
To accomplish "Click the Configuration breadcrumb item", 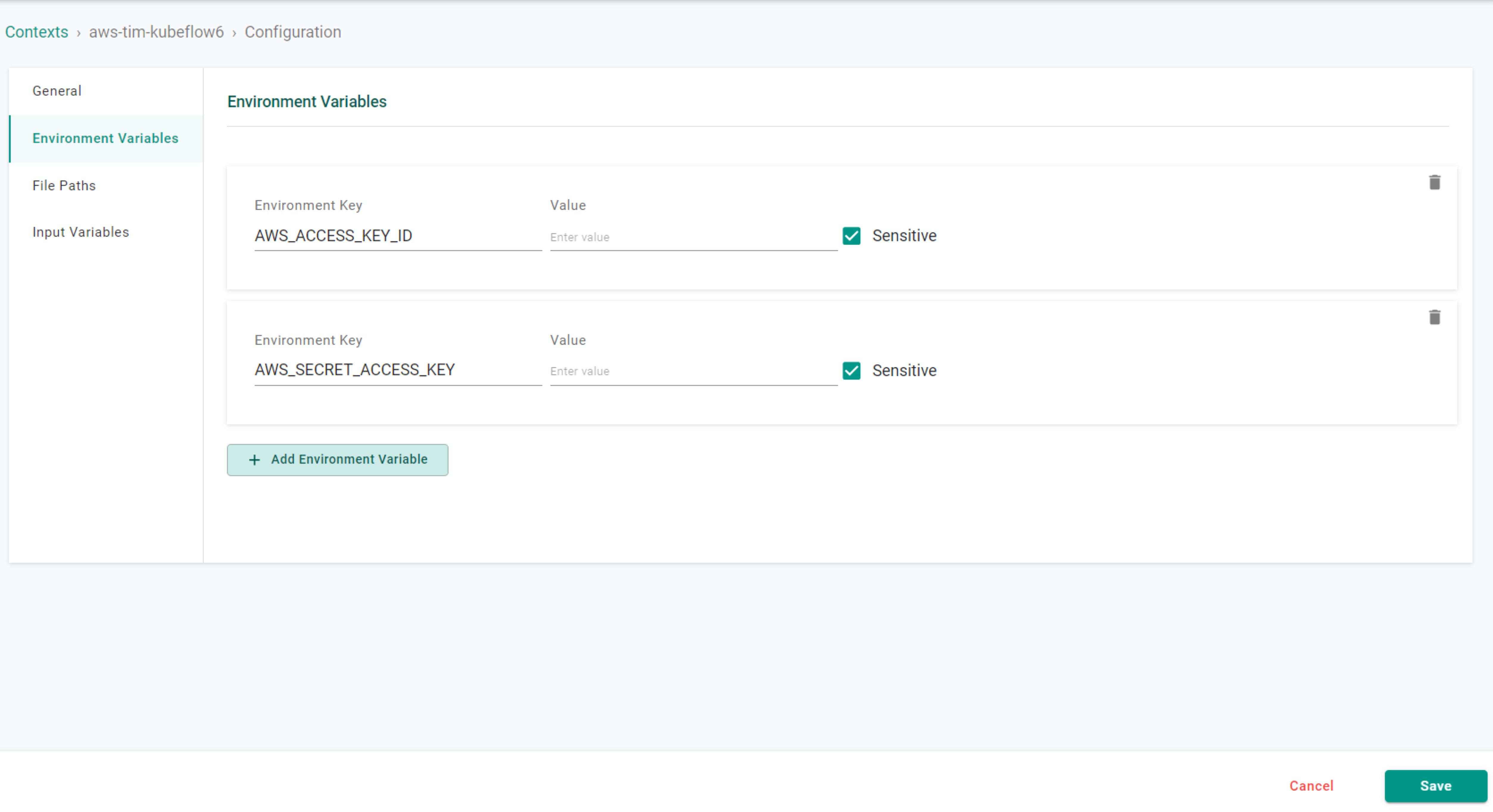I will pyautogui.click(x=293, y=32).
